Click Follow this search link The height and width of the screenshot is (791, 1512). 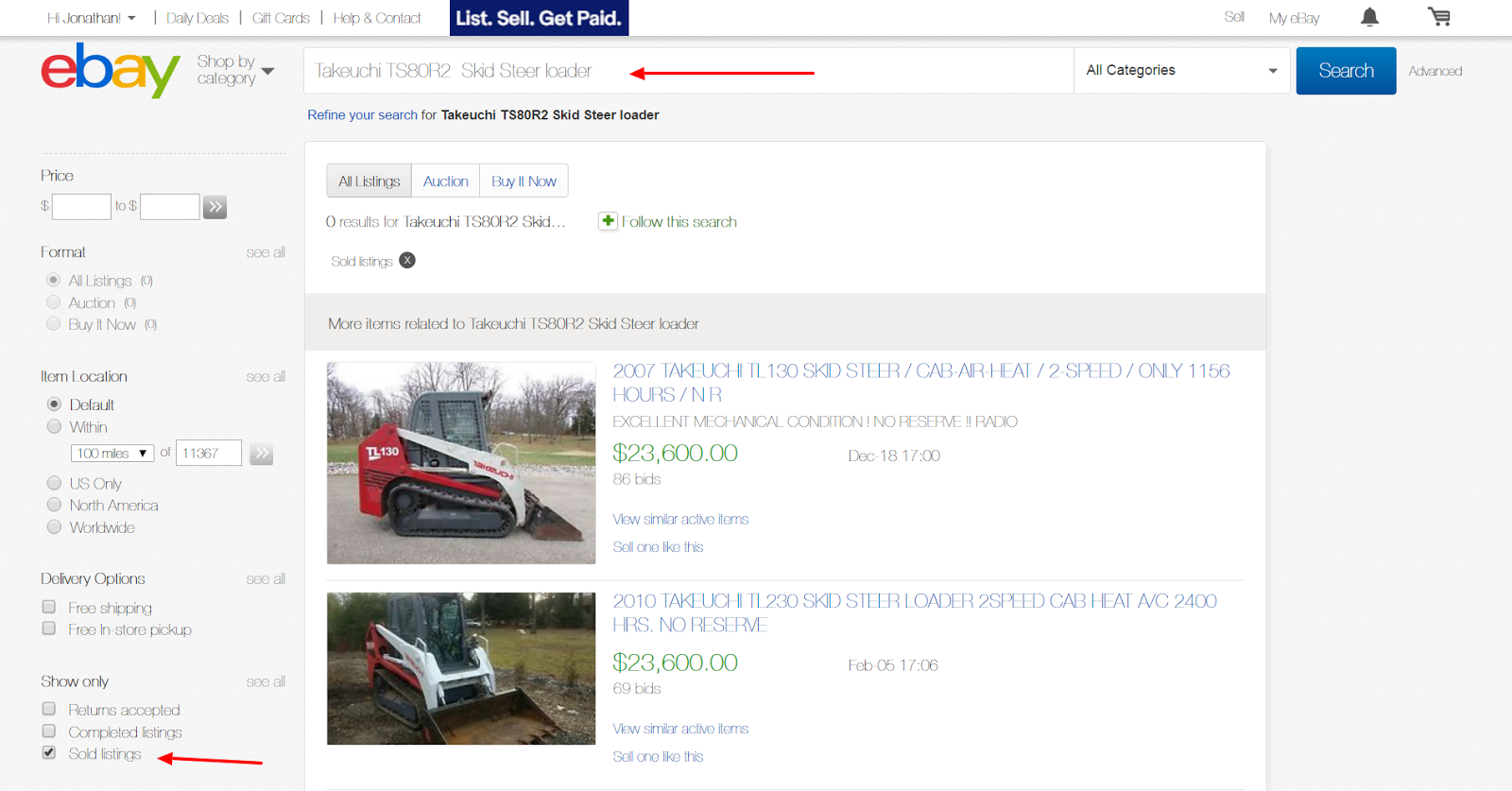(x=679, y=221)
